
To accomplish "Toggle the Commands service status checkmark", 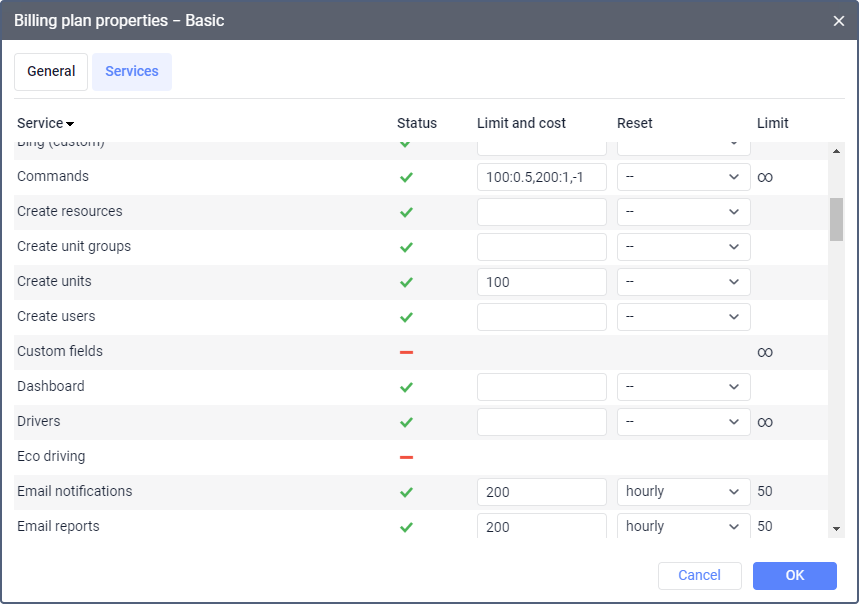I will pos(406,177).
